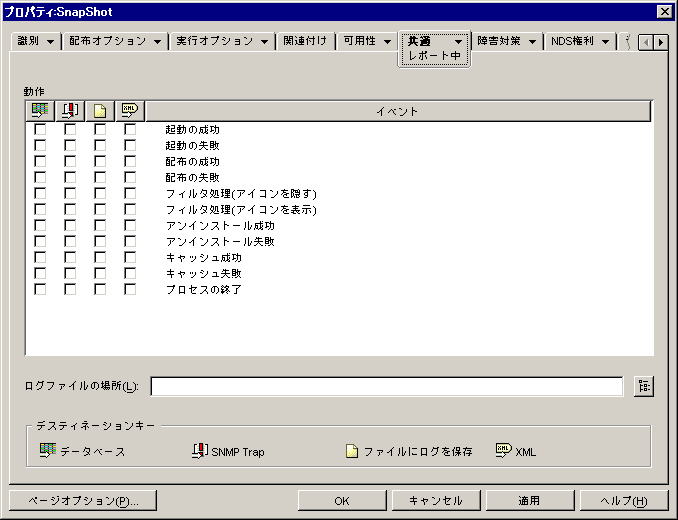The width and height of the screenshot is (678, 520).
Task: Check SNMP box for フィルタ処理(アイコンを表示)
Action: [70, 209]
